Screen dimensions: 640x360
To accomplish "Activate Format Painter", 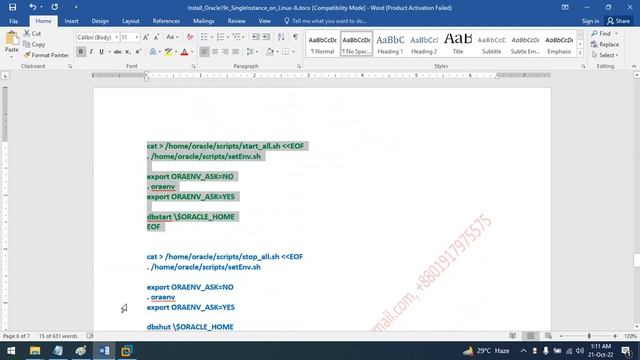I will 46,55.
